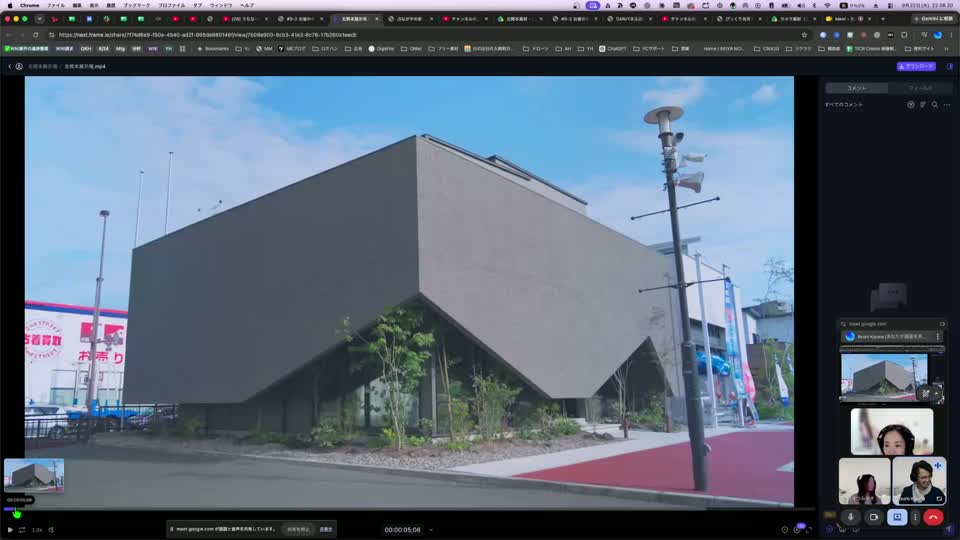The width and height of the screenshot is (960, 540).
Task: Click the Wi-Fi icon in the macOS menu bar
Action: (827, 5)
